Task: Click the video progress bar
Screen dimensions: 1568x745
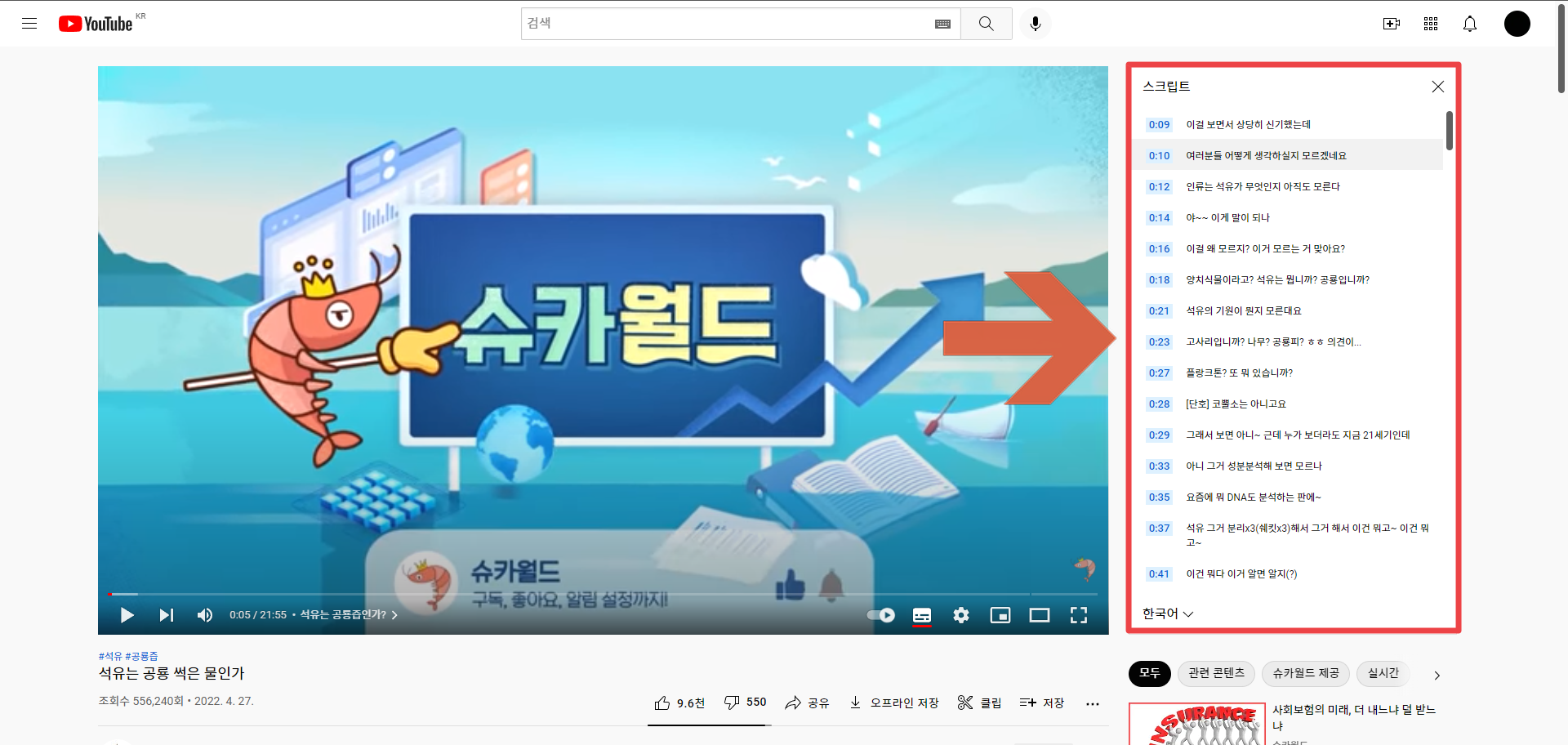Action: [603, 594]
